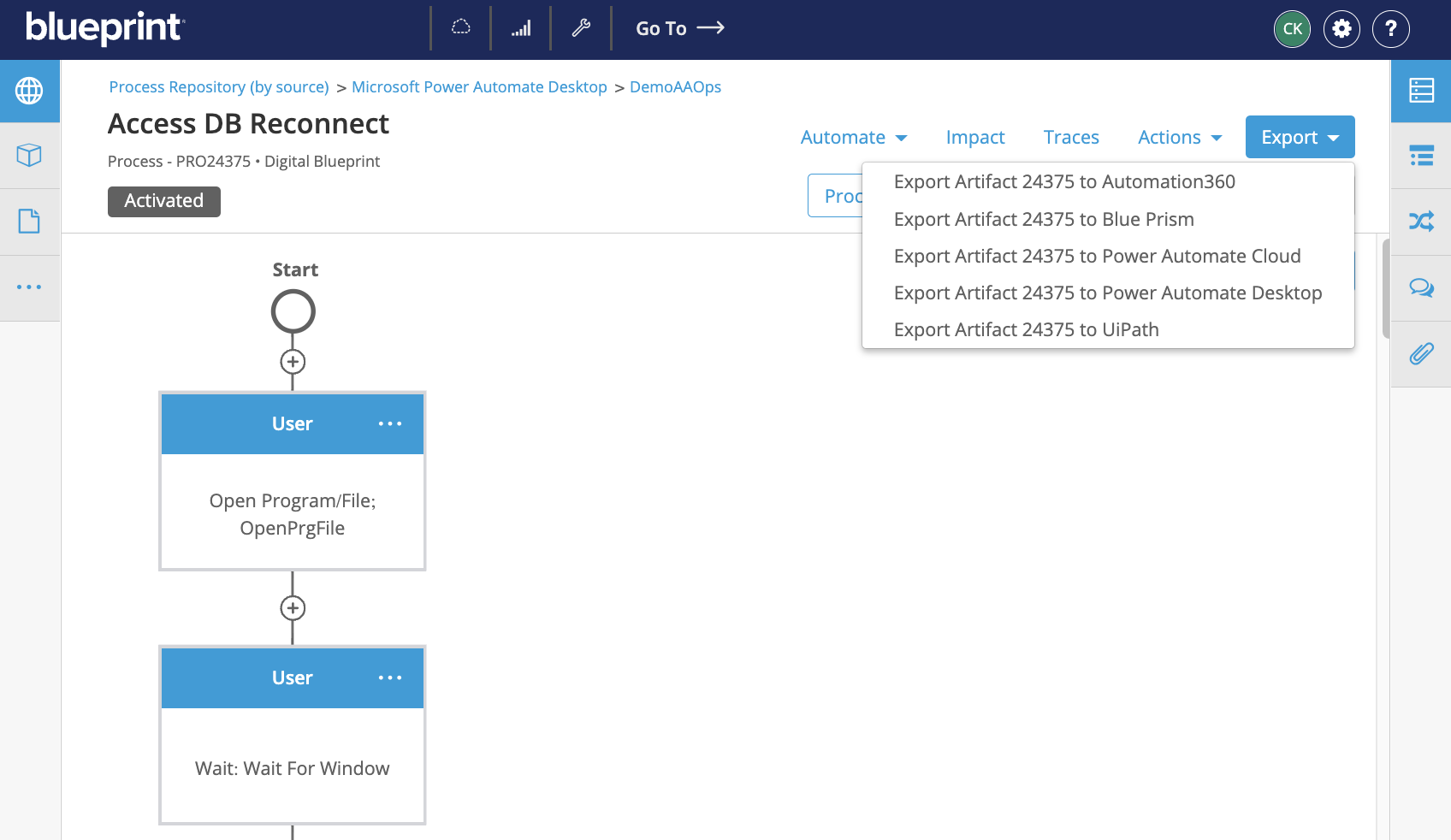Choose Export Artifact 24375 to Blue Prism
The height and width of the screenshot is (840, 1451).
coord(1043,220)
